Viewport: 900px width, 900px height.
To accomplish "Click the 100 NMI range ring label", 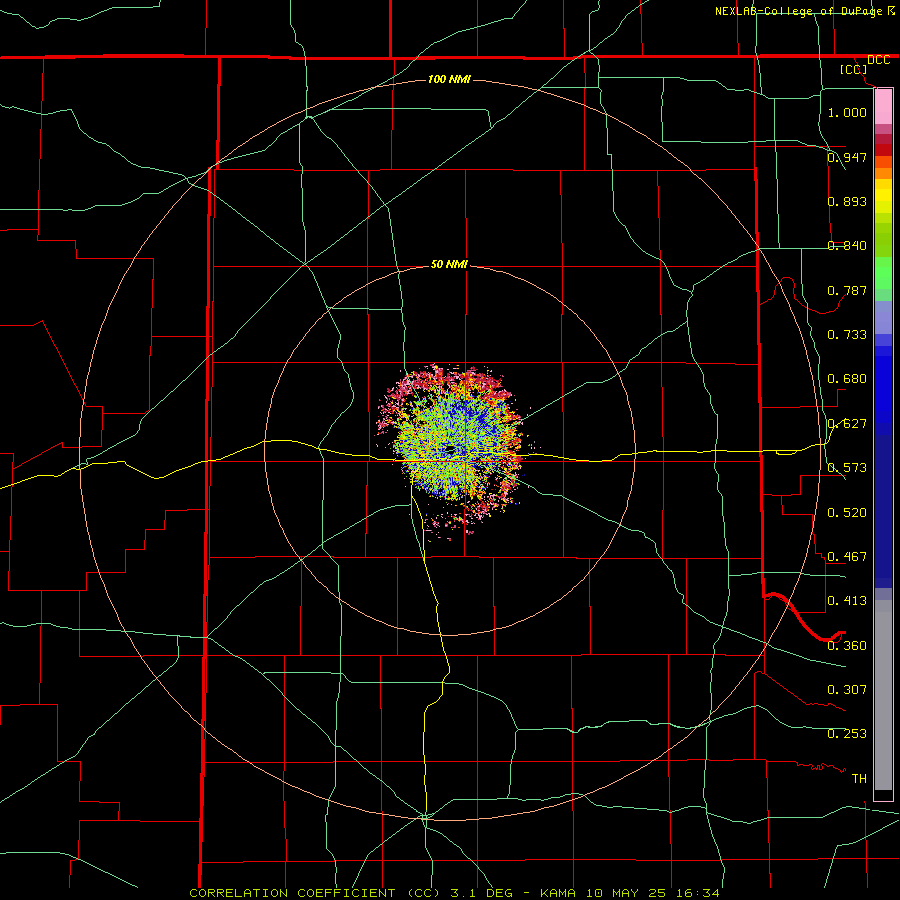I will tap(449, 79).
